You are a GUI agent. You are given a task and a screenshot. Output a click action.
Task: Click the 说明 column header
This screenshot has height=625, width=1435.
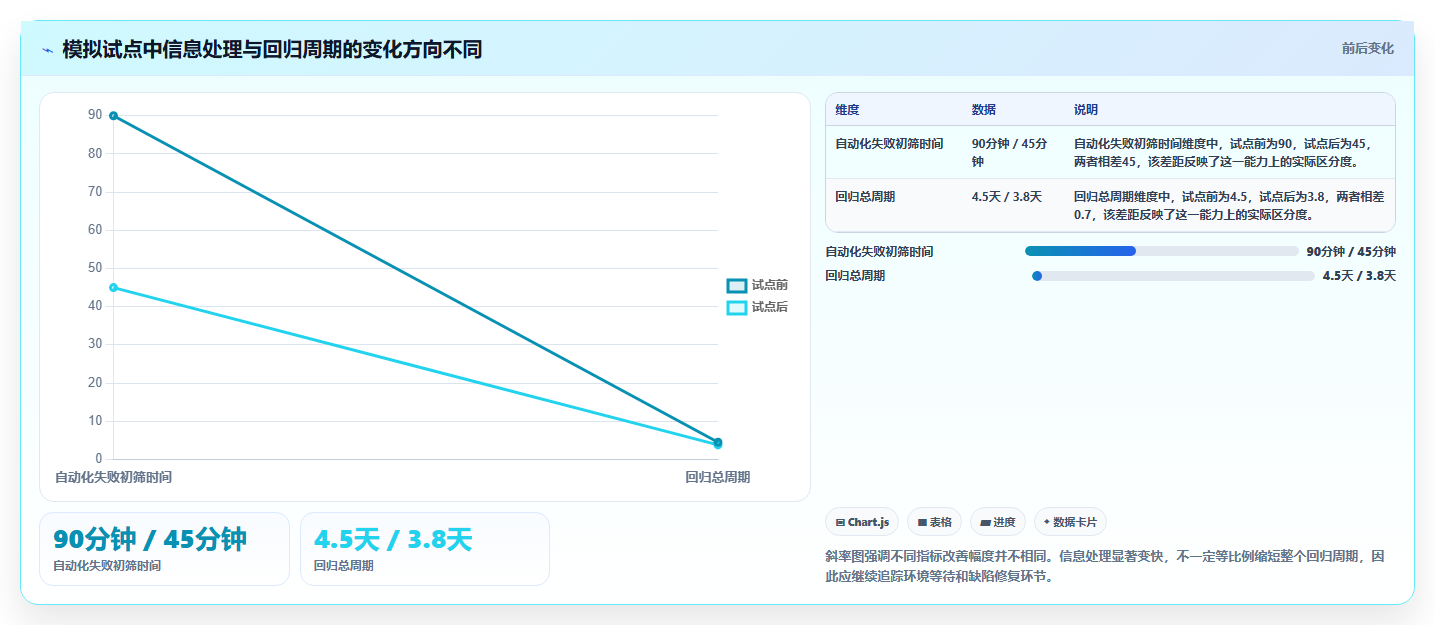[x=1086, y=110]
